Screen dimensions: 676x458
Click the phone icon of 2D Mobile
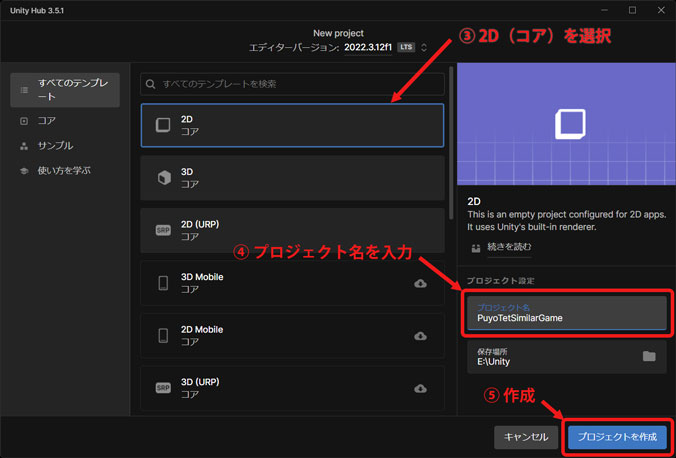[x=163, y=336]
